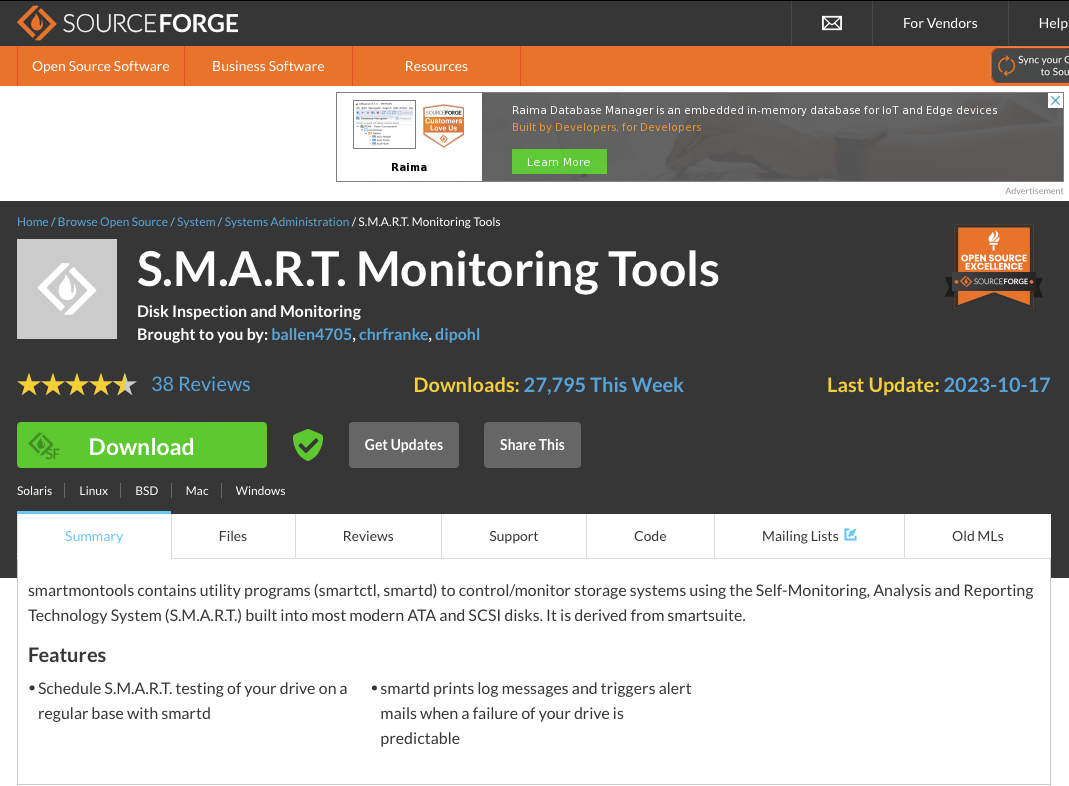Click the Raima Database Manager ad headline
Screen dimensions: 1069x786
coord(755,110)
